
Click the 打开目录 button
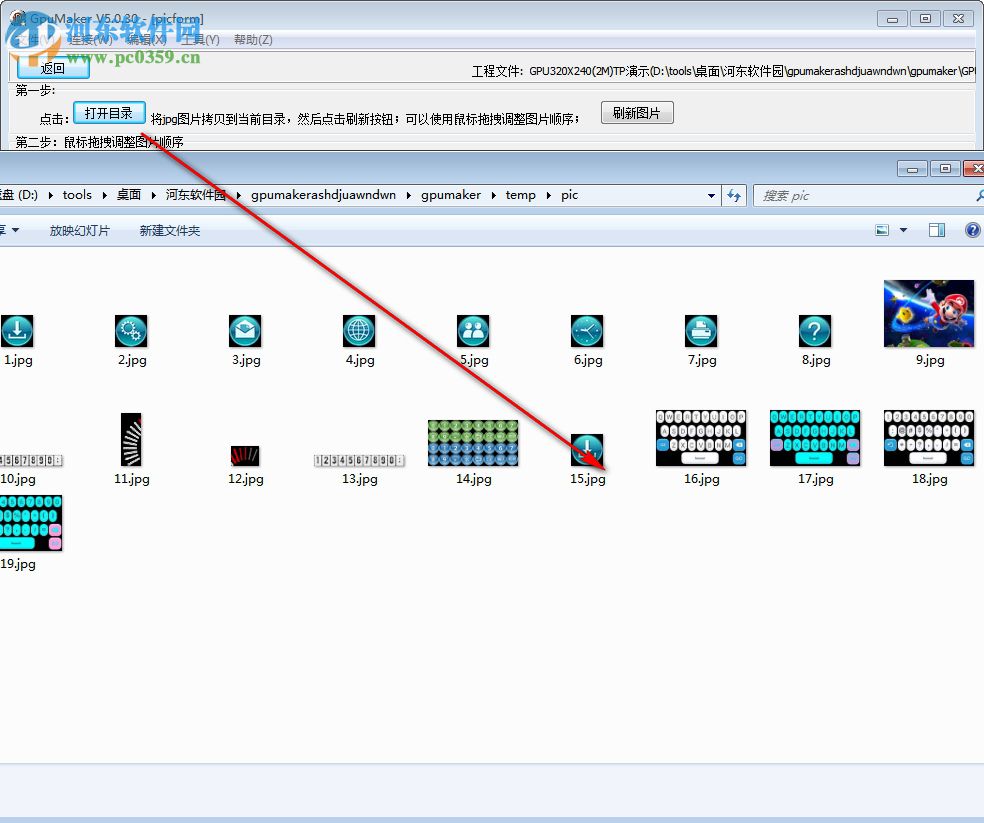pyautogui.click(x=109, y=113)
